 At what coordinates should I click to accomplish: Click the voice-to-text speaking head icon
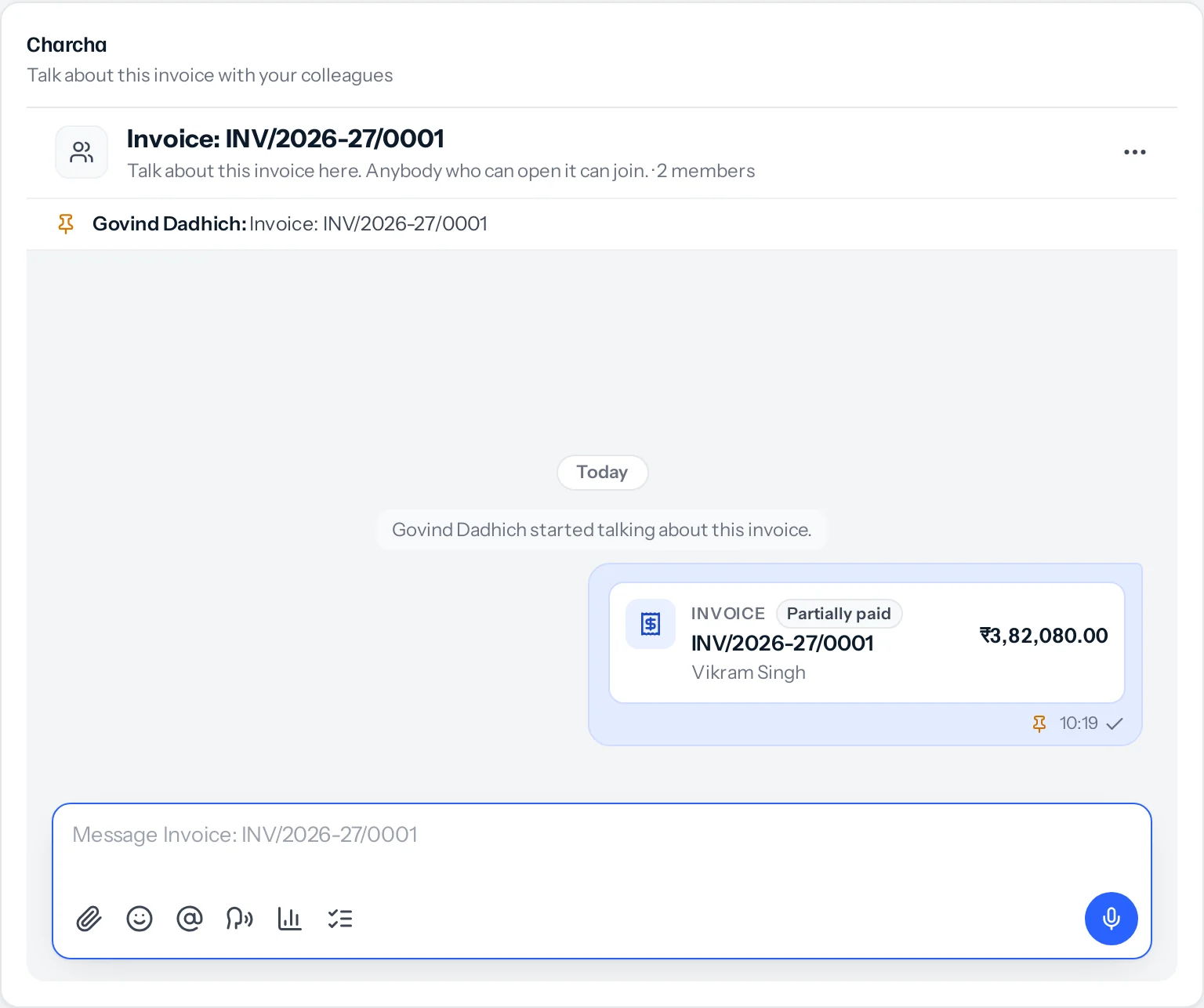point(240,919)
